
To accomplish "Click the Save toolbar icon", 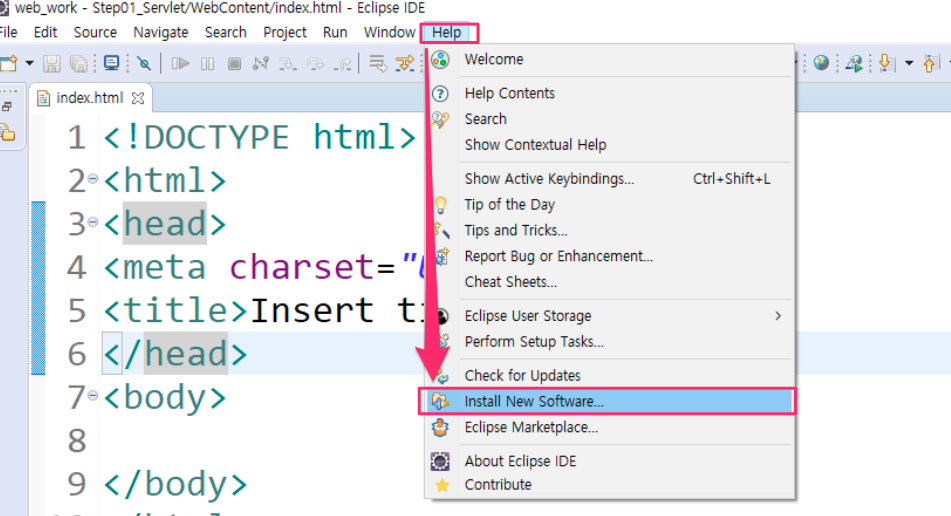I will point(52,63).
